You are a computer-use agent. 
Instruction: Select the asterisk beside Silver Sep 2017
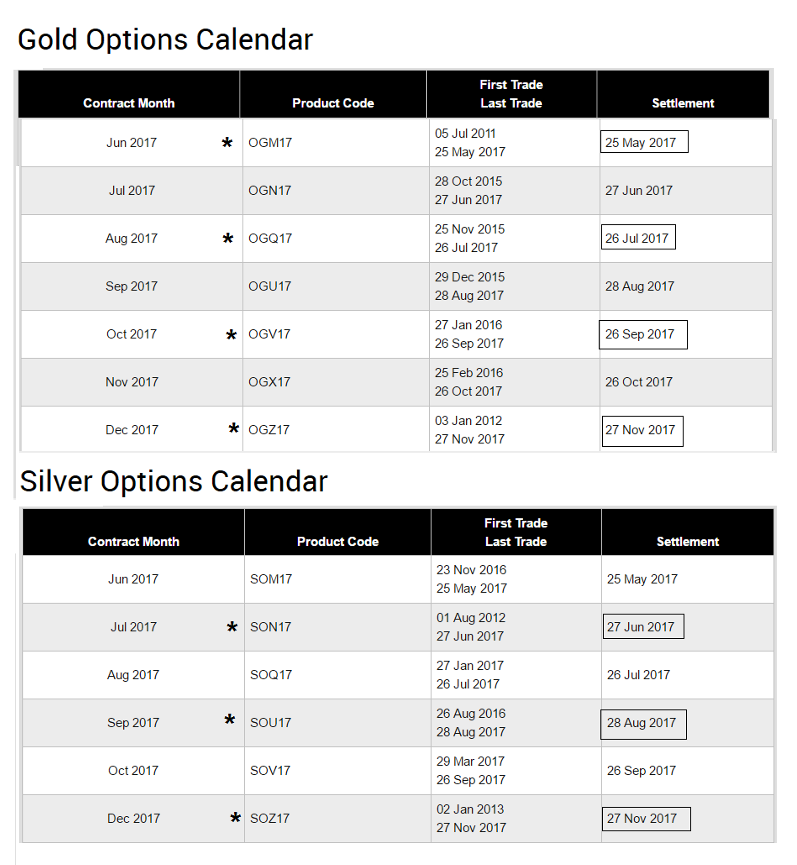pyautogui.click(x=230, y=721)
